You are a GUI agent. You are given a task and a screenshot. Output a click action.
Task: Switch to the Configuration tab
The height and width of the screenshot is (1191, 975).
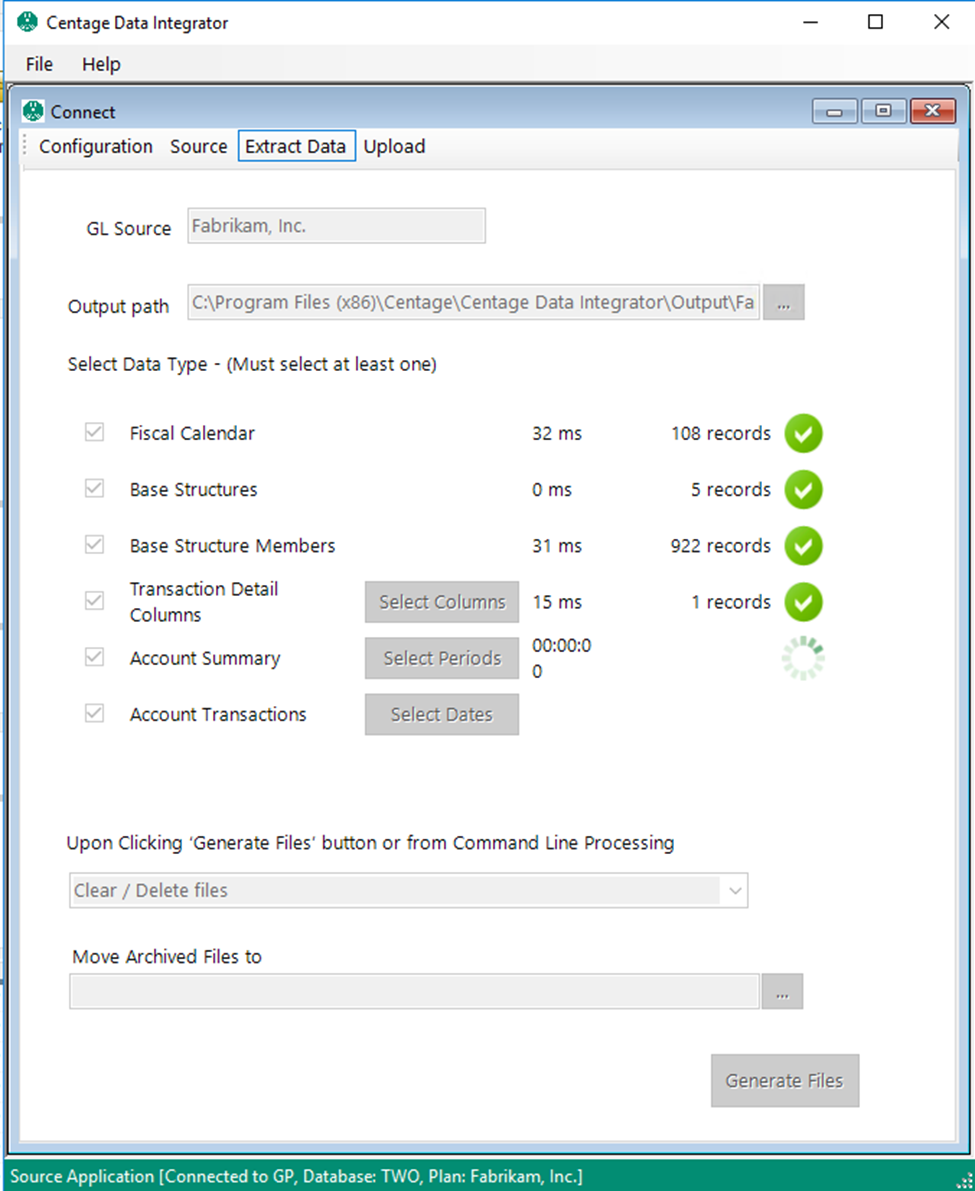tap(96, 147)
